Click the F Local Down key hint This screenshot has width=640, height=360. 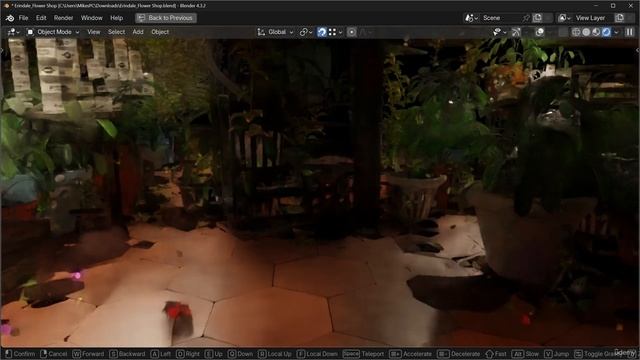(x=317, y=354)
